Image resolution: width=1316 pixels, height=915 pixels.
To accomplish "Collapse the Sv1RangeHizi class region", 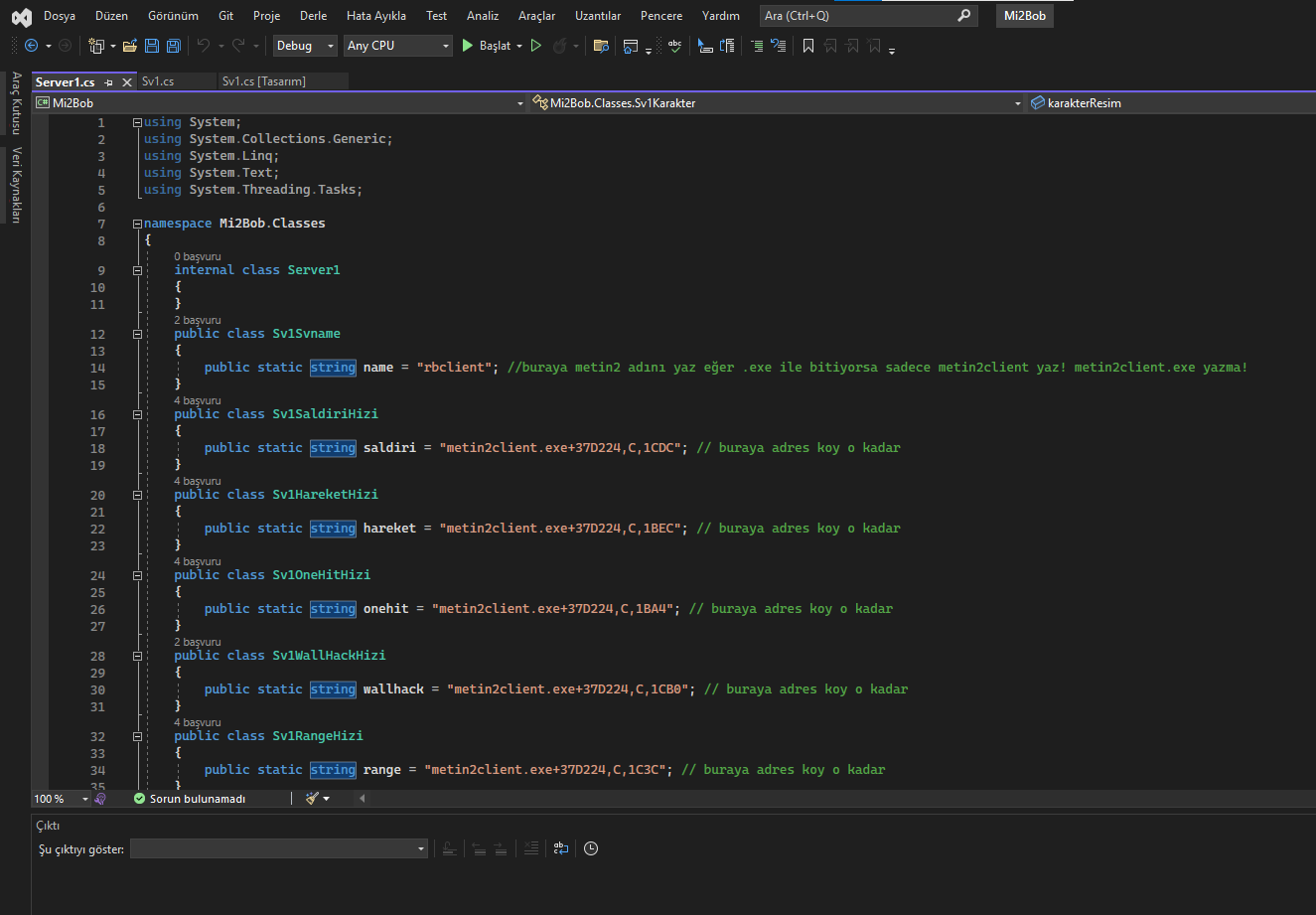I will 137,736.
